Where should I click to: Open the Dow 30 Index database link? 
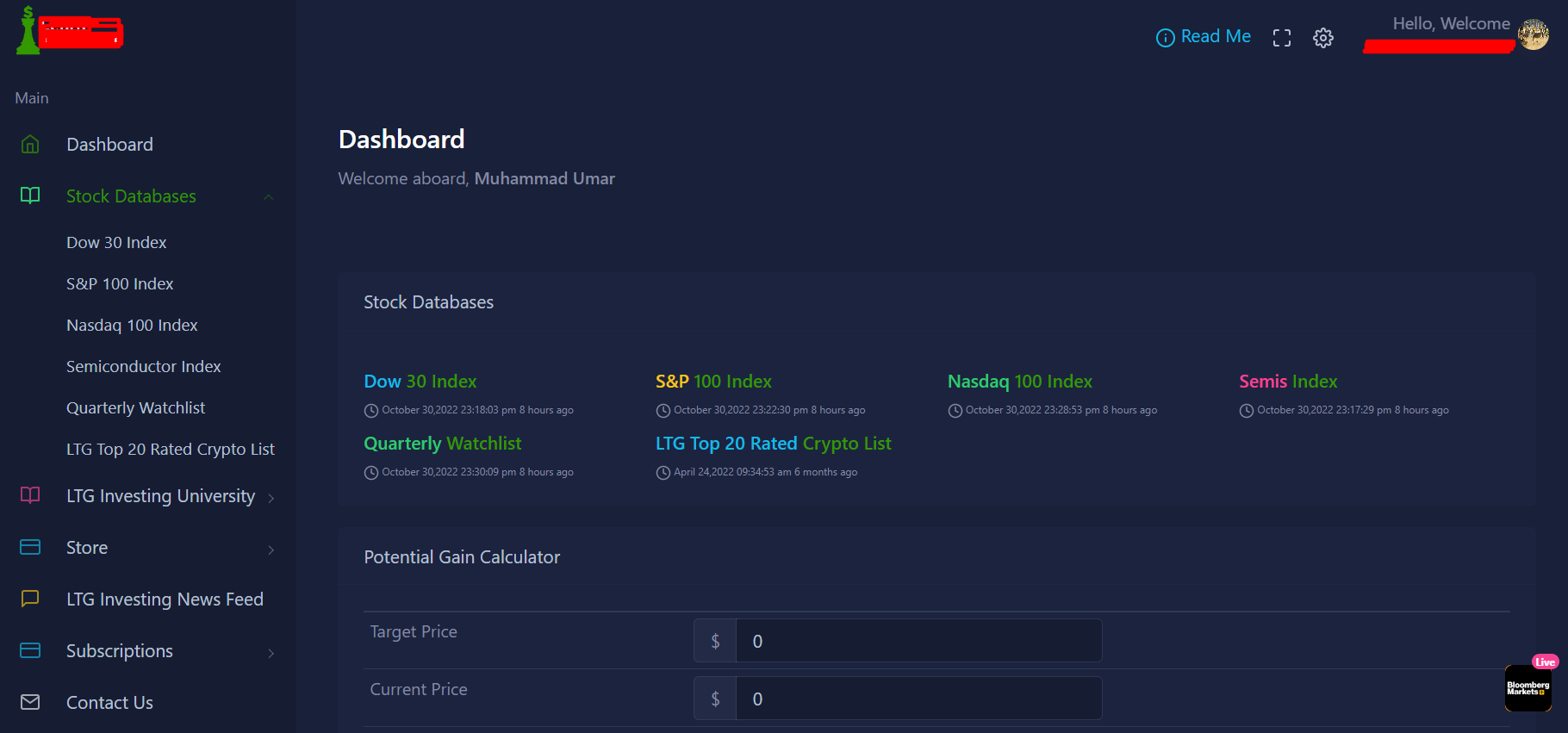(420, 382)
